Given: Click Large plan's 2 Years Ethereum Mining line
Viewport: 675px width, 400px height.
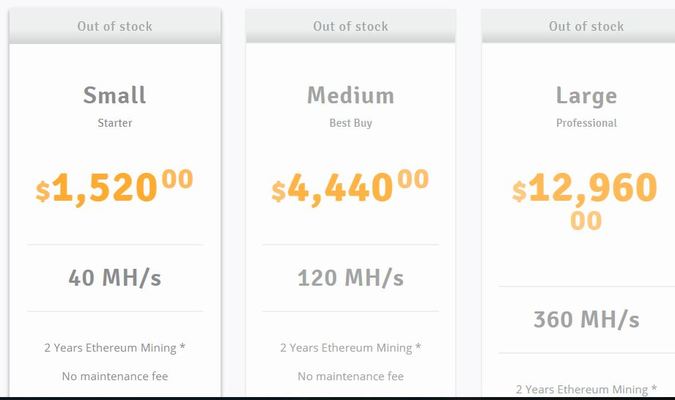Looking at the screenshot, I should [586, 389].
